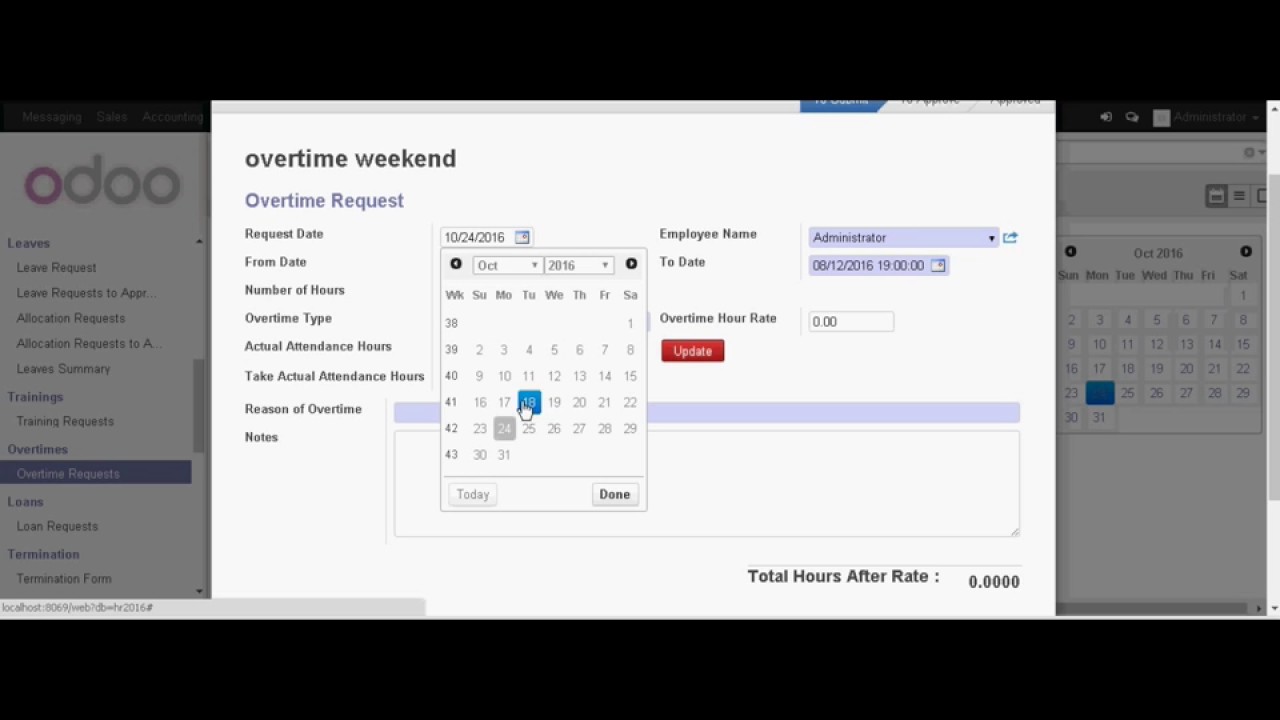Click the Done button in date picker

point(614,494)
